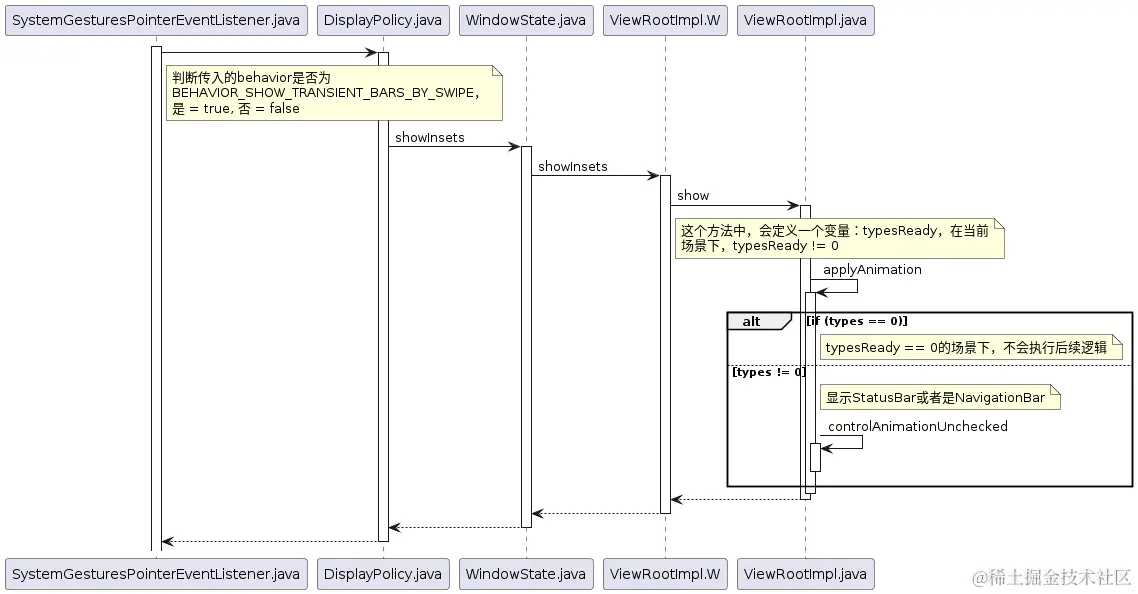Click the alt fragment label tab
This screenshot has height=594, width=1138.
coord(752,321)
